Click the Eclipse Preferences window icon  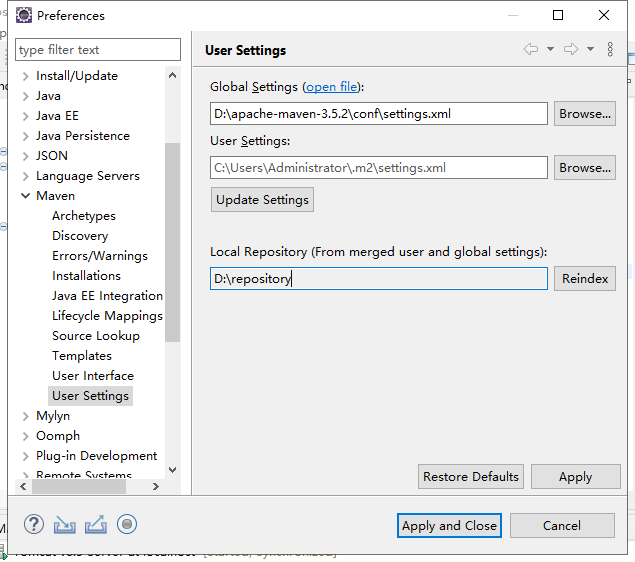pyautogui.click(x=23, y=15)
